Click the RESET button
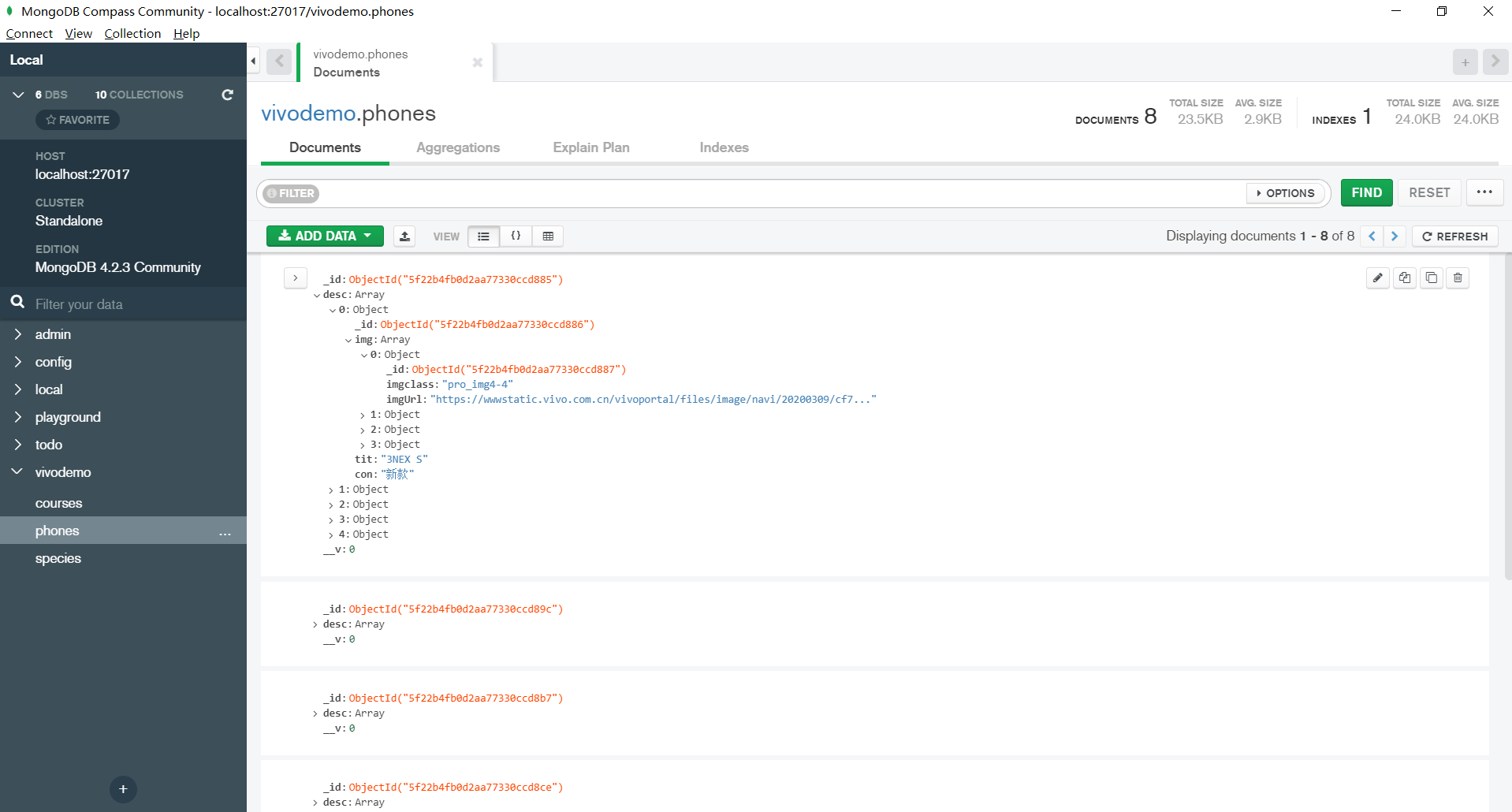 (1429, 192)
